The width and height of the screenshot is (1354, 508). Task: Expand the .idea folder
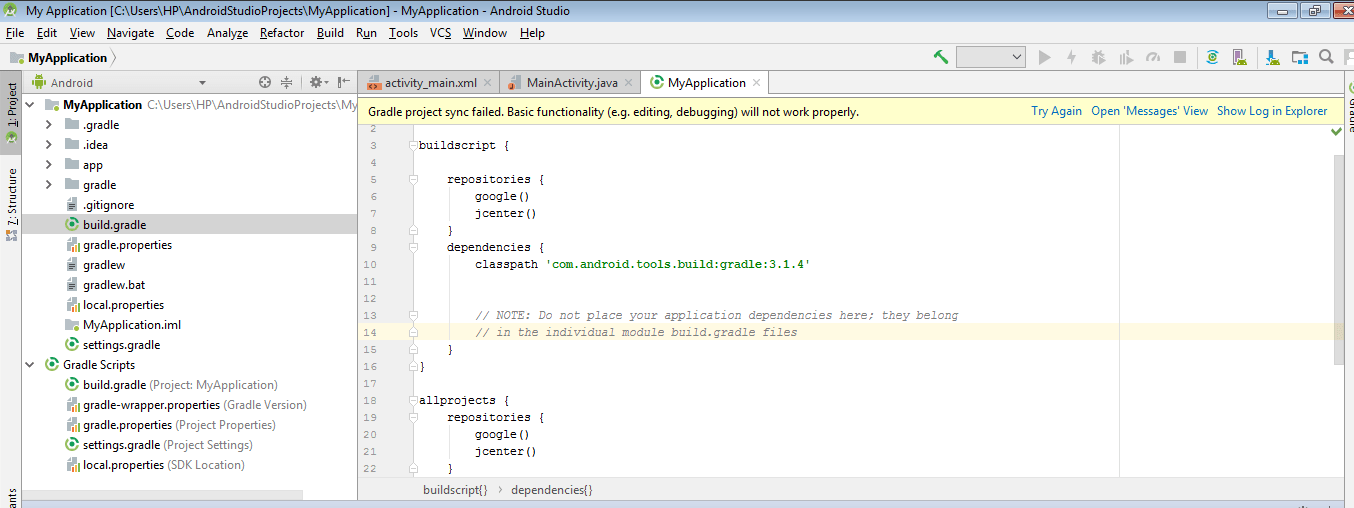tap(48, 145)
